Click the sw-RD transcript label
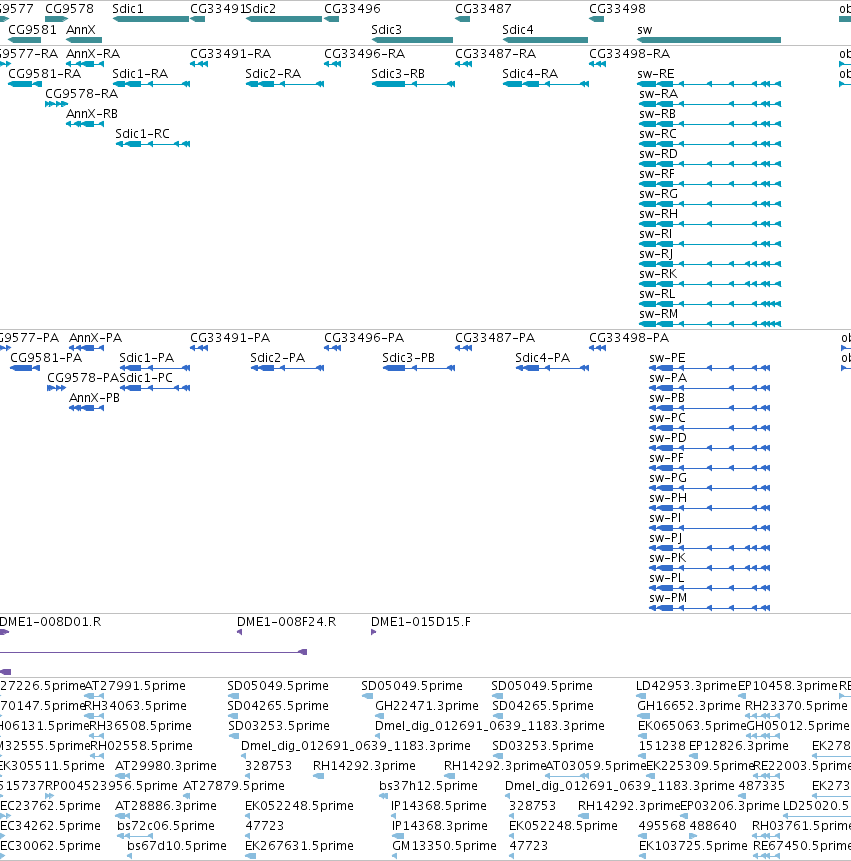851x861 pixels. (658, 154)
